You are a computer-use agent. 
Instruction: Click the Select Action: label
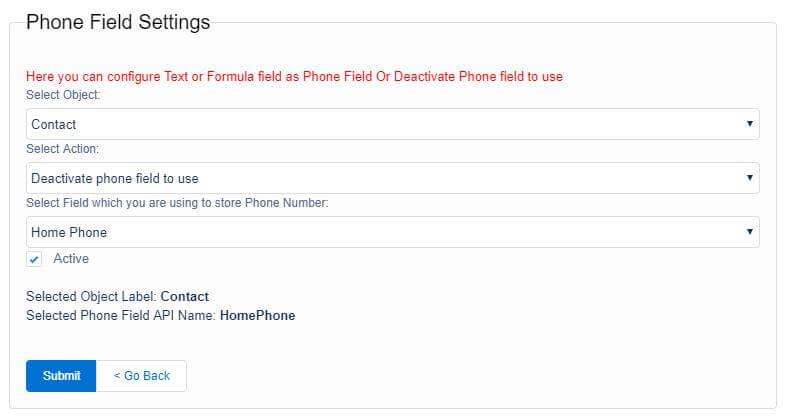[62, 148]
